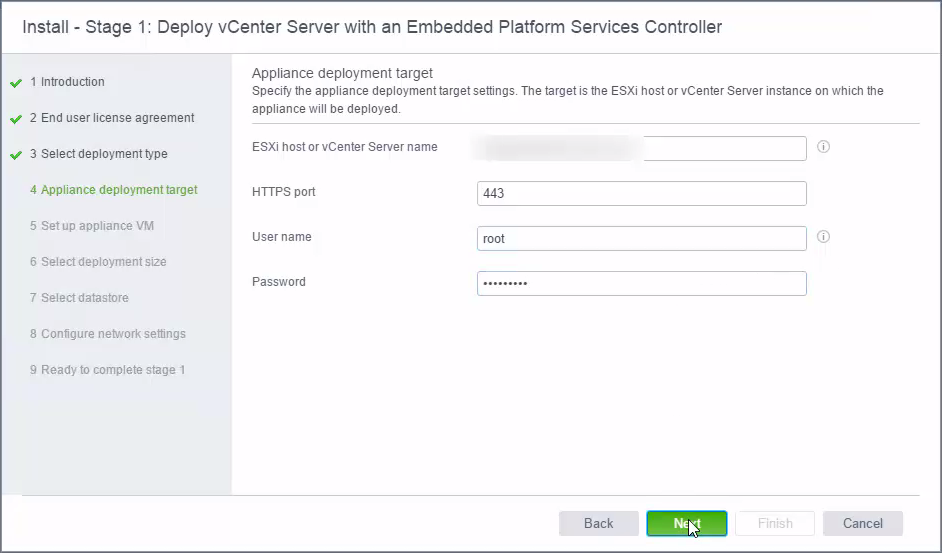942x553 pixels.
Task: Open step 7 Select datastore
Action: pyautogui.click(x=79, y=298)
